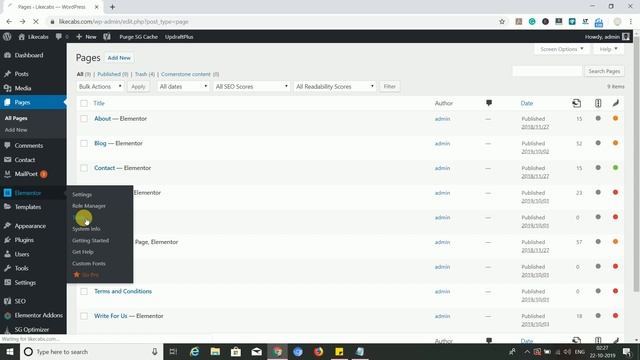Tick the checkbox for About page
The height and width of the screenshot is (360, 640).
pyautogui.click(x=84, y=119)
